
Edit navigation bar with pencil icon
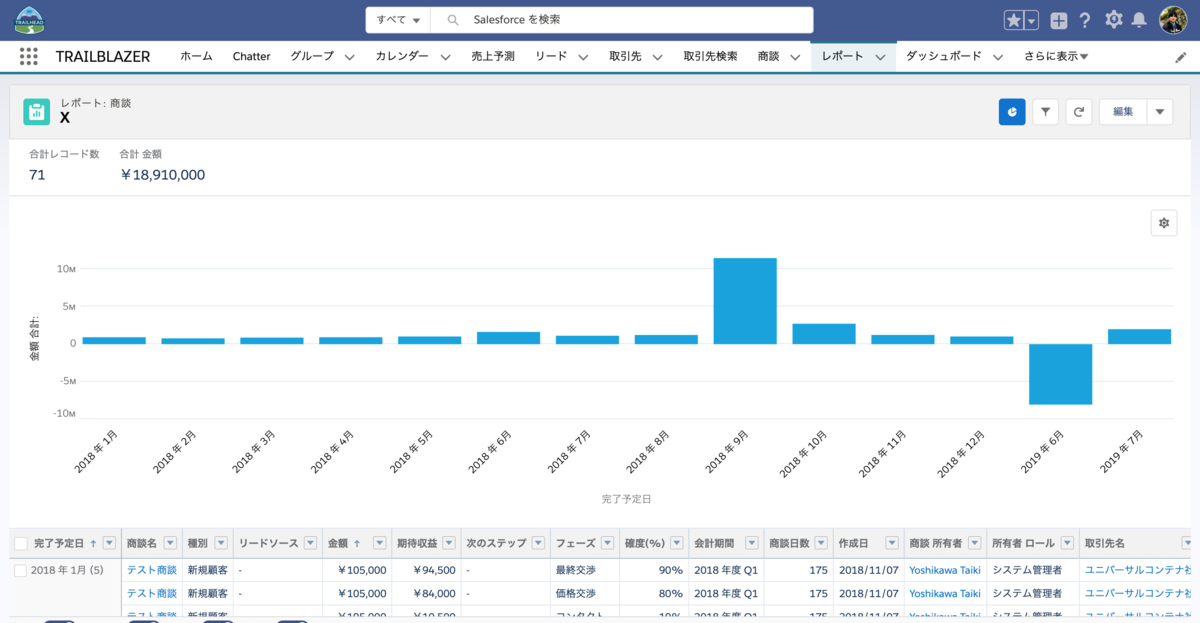(1180, 57)
